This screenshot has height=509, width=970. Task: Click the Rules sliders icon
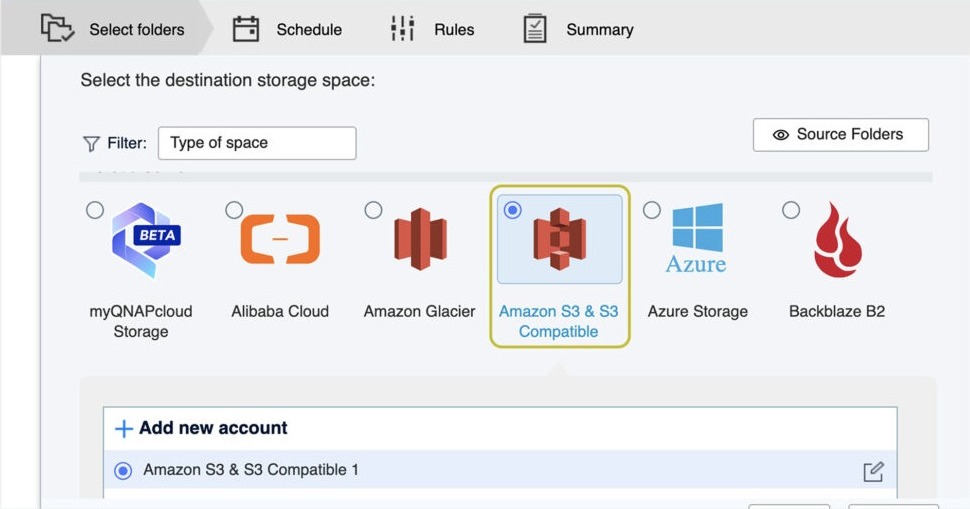pyautogui.click(x=403, y=29)
